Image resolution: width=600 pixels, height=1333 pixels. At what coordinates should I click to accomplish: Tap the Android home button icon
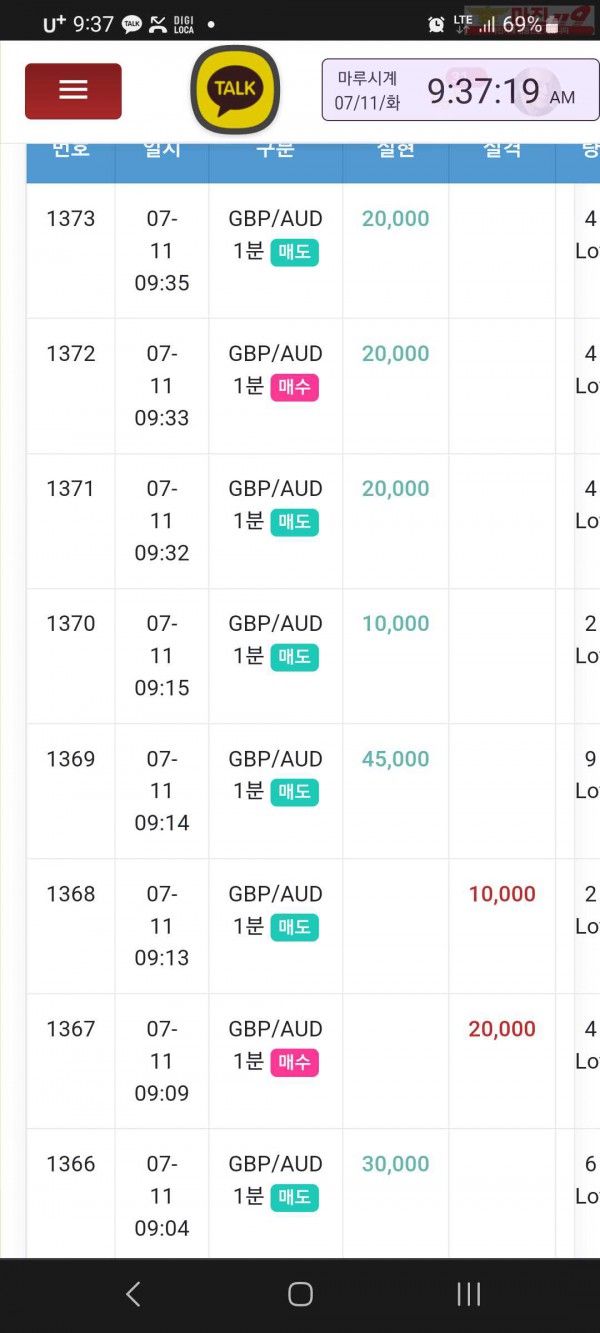click(x=300, y=1294)
